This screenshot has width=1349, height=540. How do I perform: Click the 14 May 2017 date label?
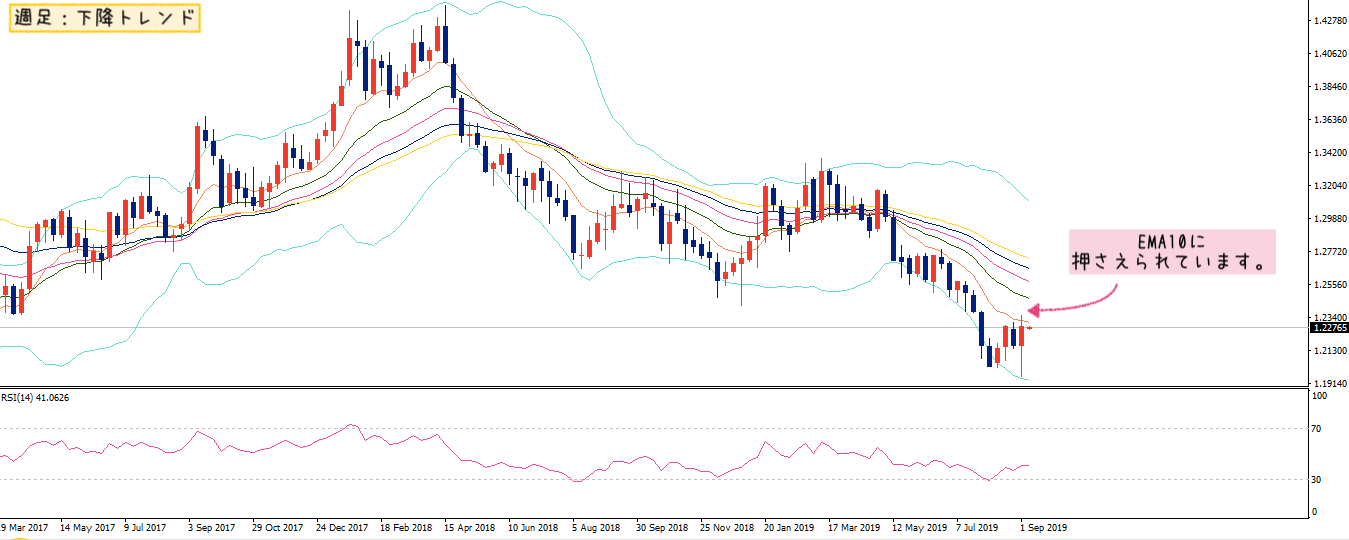click(x=88, y=526)
